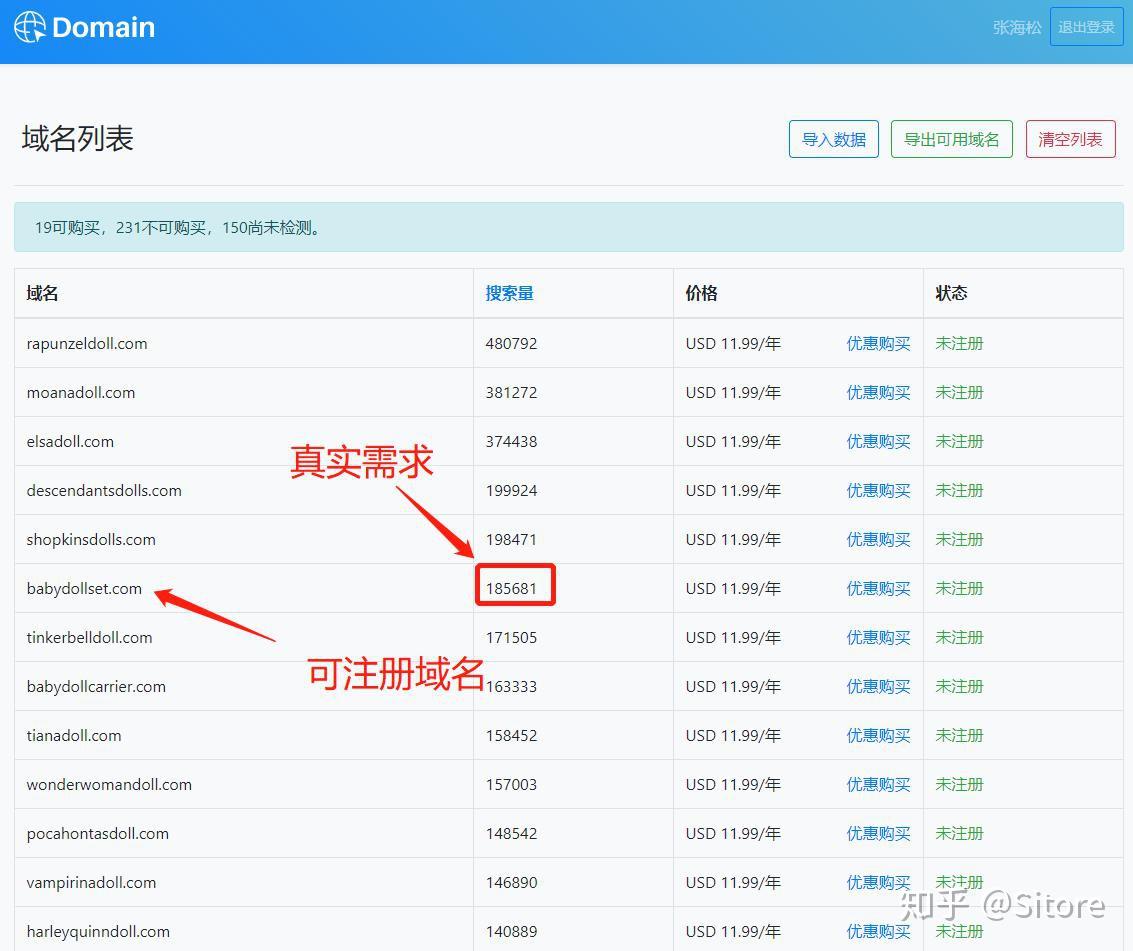Click 优惠购买 for pocahontasdoll.com

pyautogui.click(x=879, y=834)
